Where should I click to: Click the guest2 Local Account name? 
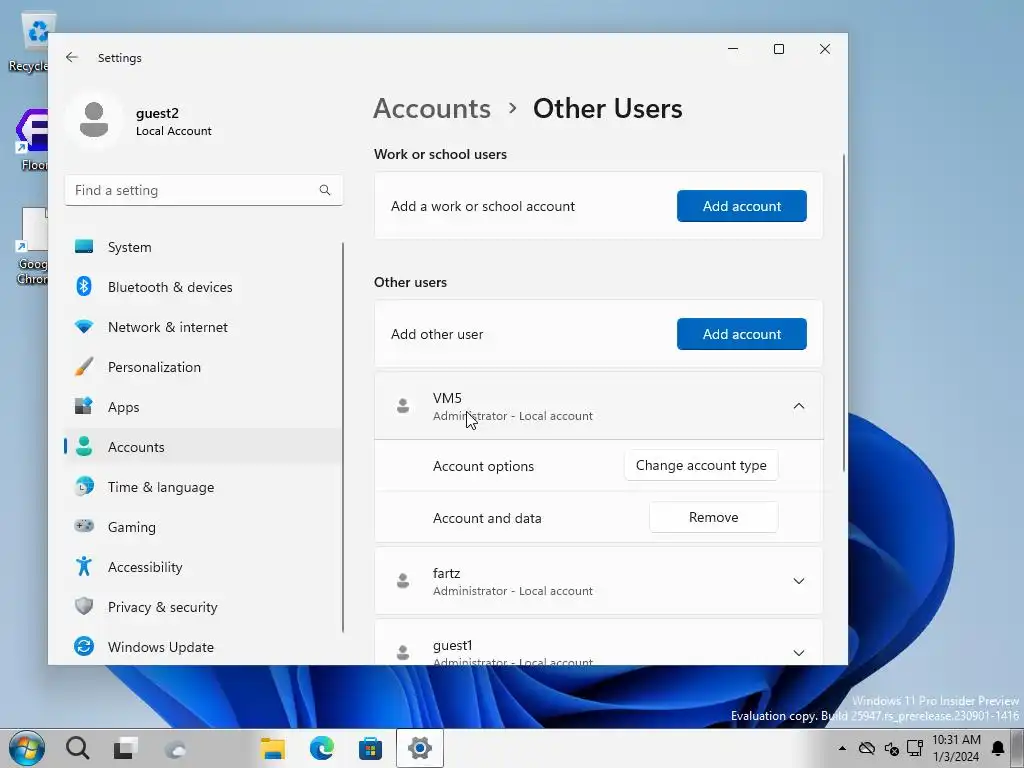pyautogui.click(x=174, y=121)
